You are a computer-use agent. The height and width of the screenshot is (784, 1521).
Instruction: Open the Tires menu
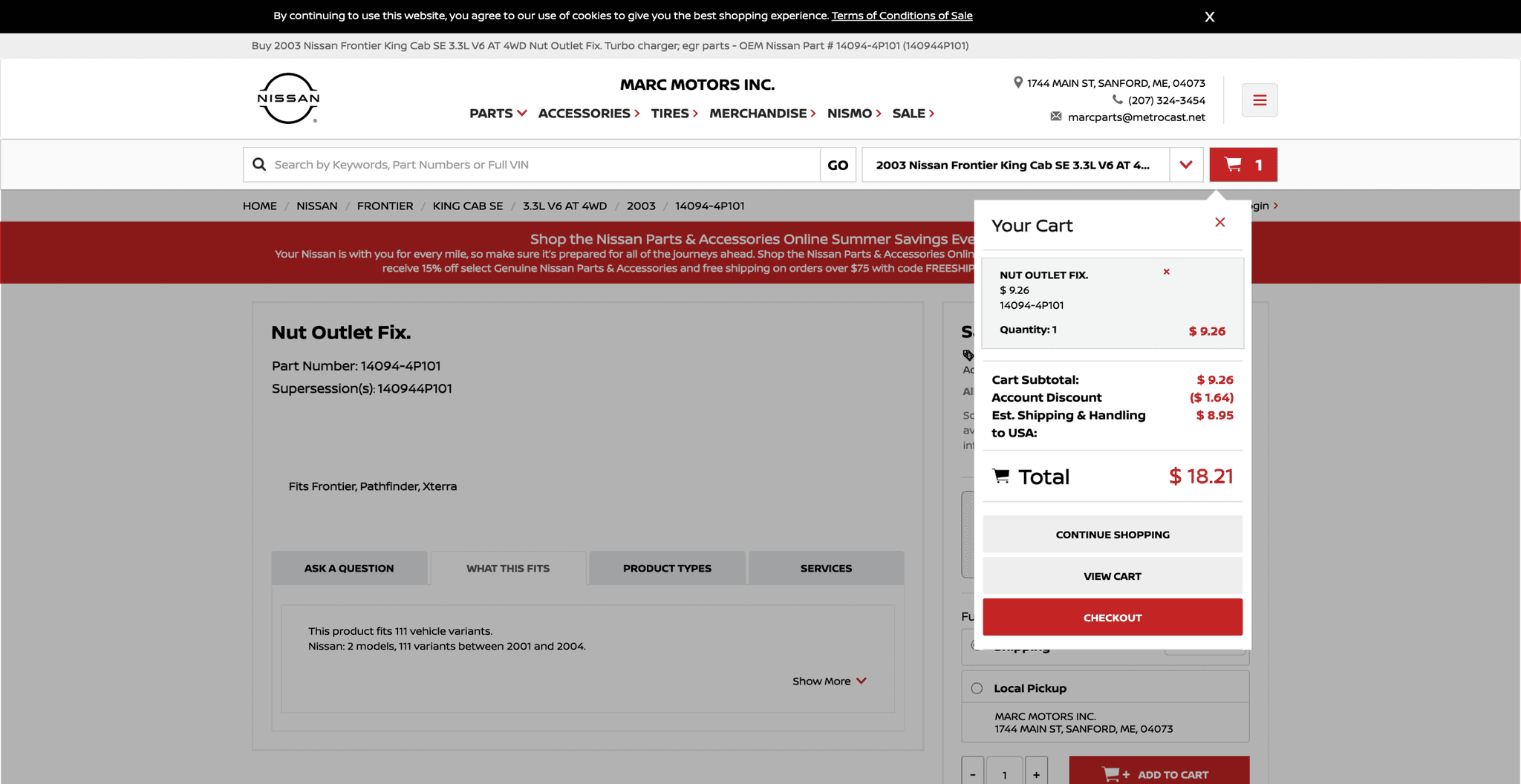674,114
